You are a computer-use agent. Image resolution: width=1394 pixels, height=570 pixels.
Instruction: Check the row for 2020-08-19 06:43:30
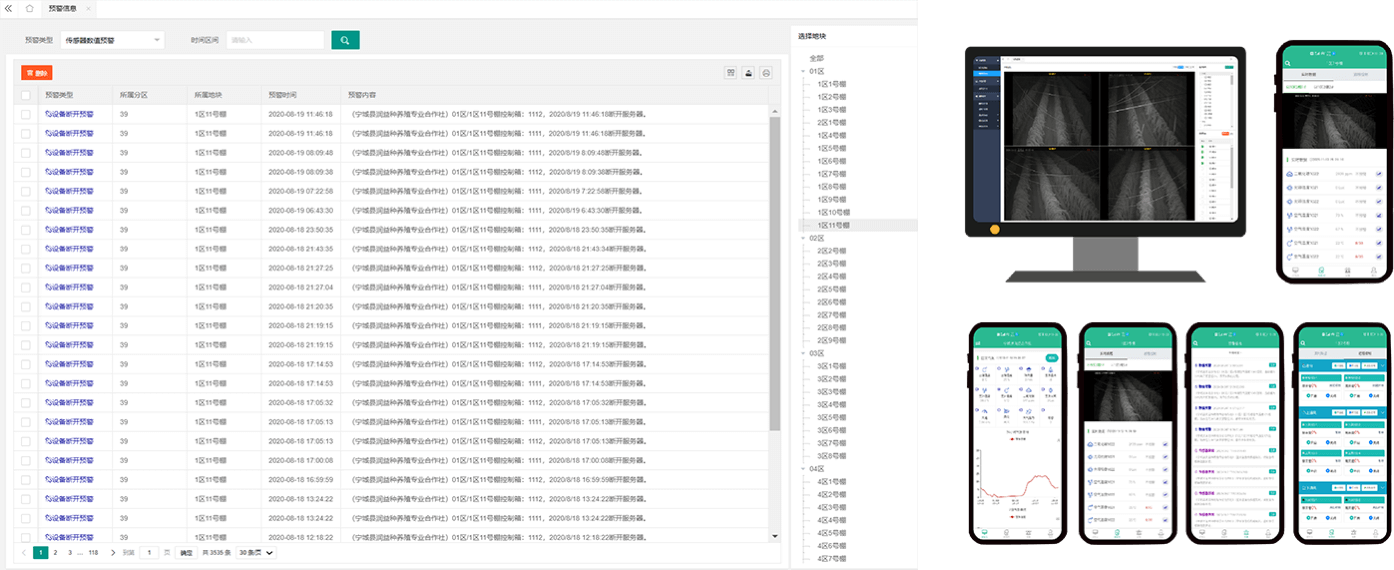26,211
